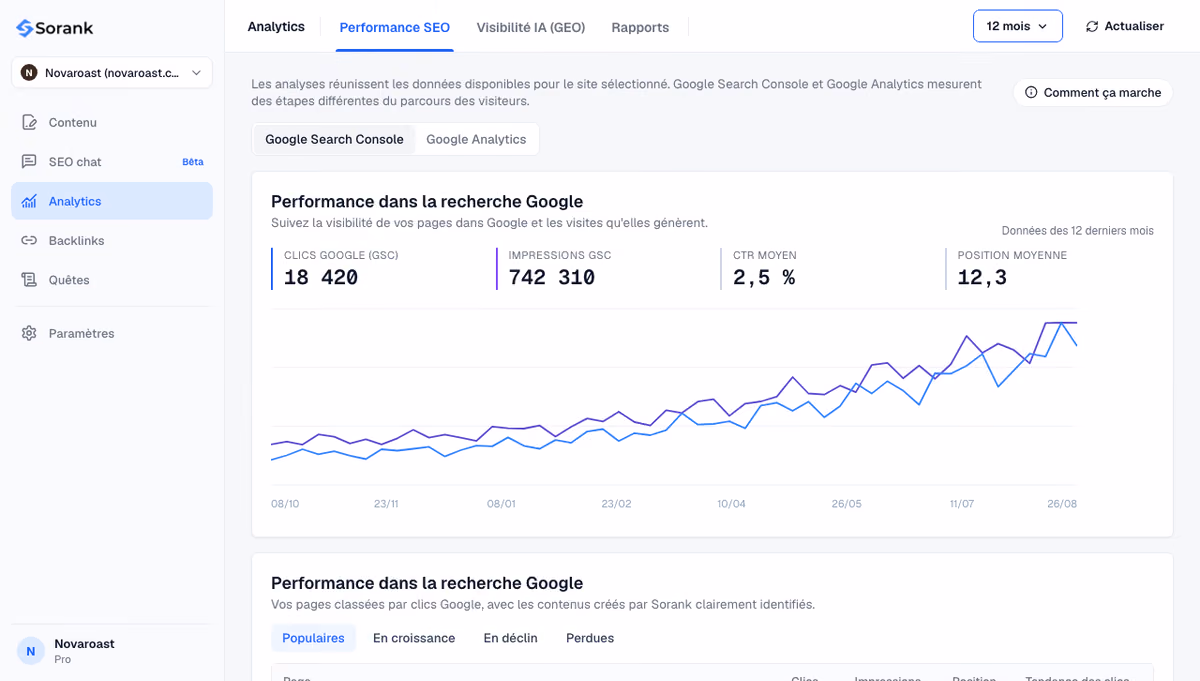
Task: Select the Google Analytics source
Action: point(476,139)
